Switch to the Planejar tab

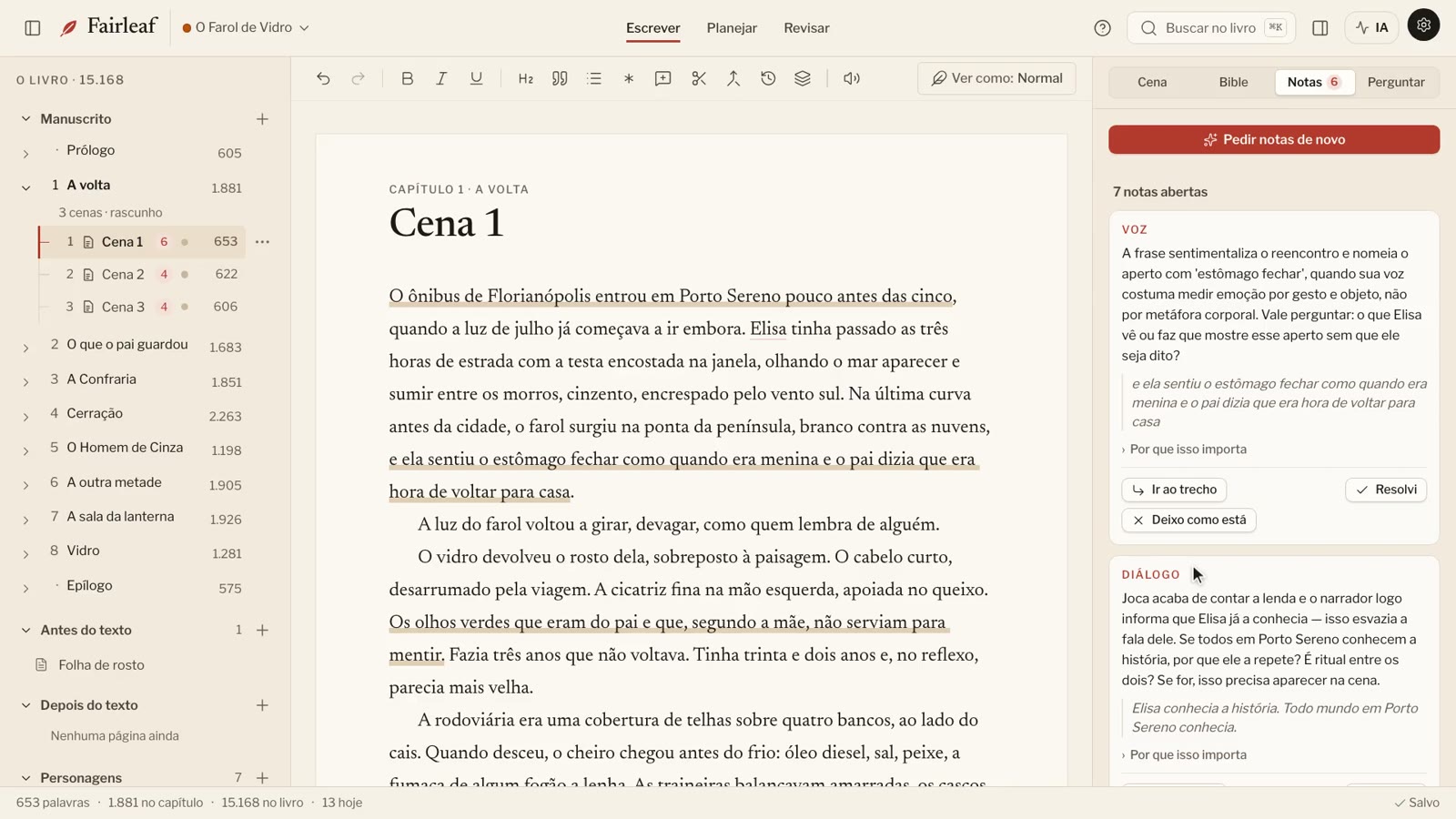[732, 28]
